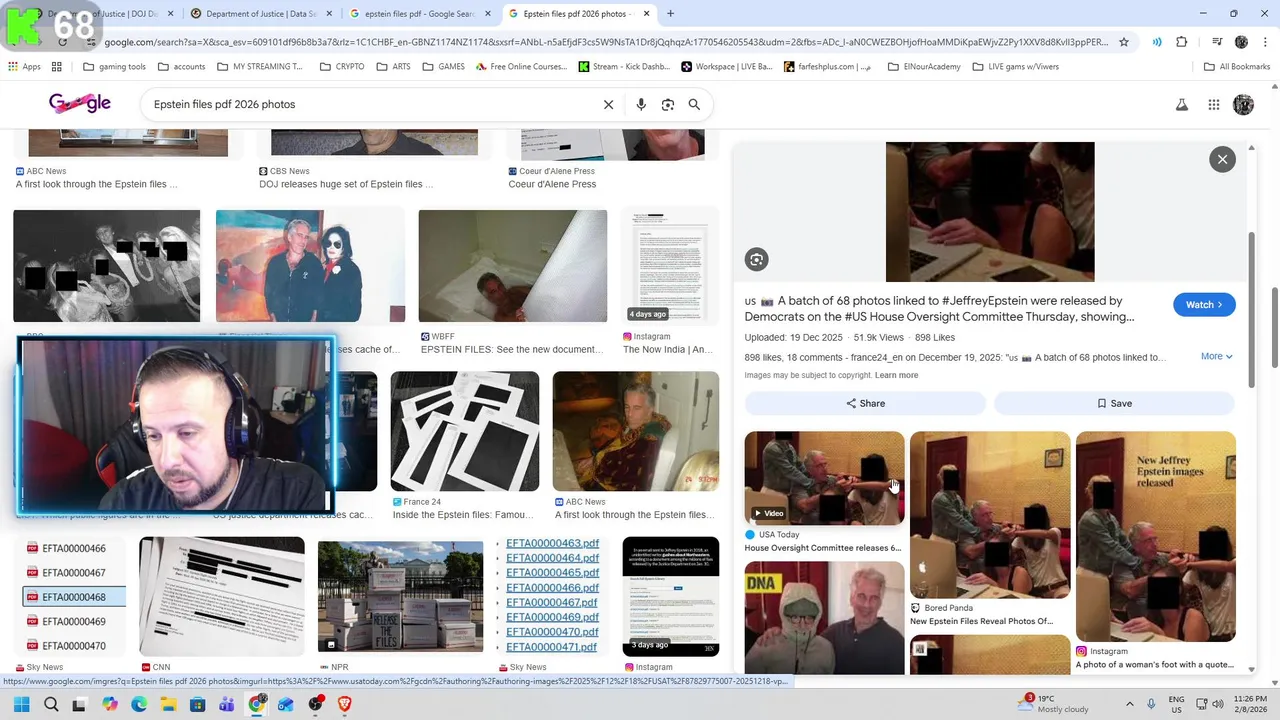
Task: Open the GAMES bookmark folder
Action: click(x=443, y=67)
